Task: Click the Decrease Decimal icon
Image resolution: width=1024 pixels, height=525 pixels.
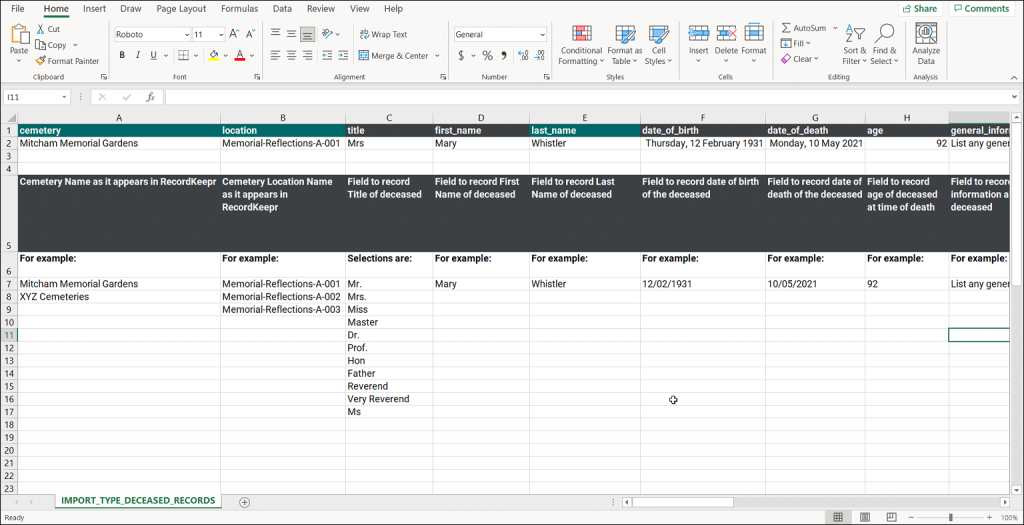Action: click(540, 56)
